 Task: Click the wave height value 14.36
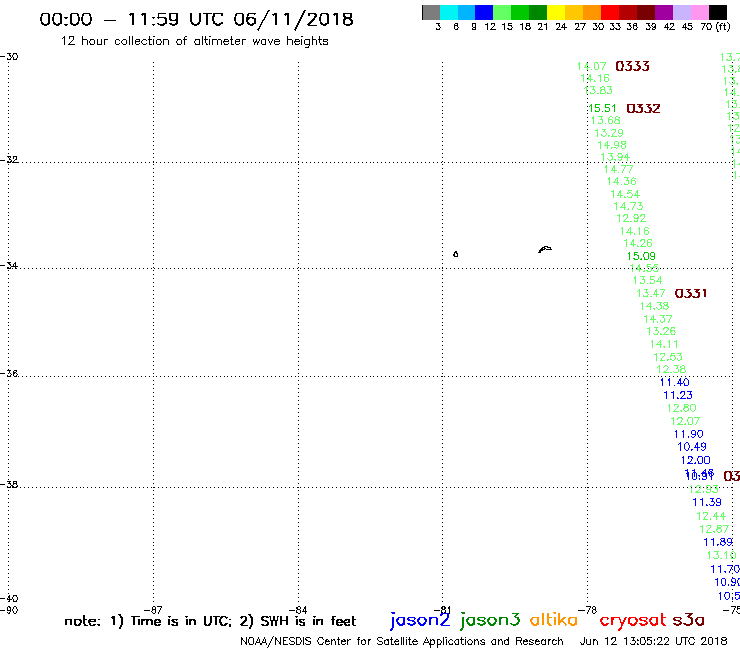click(622, 182)
